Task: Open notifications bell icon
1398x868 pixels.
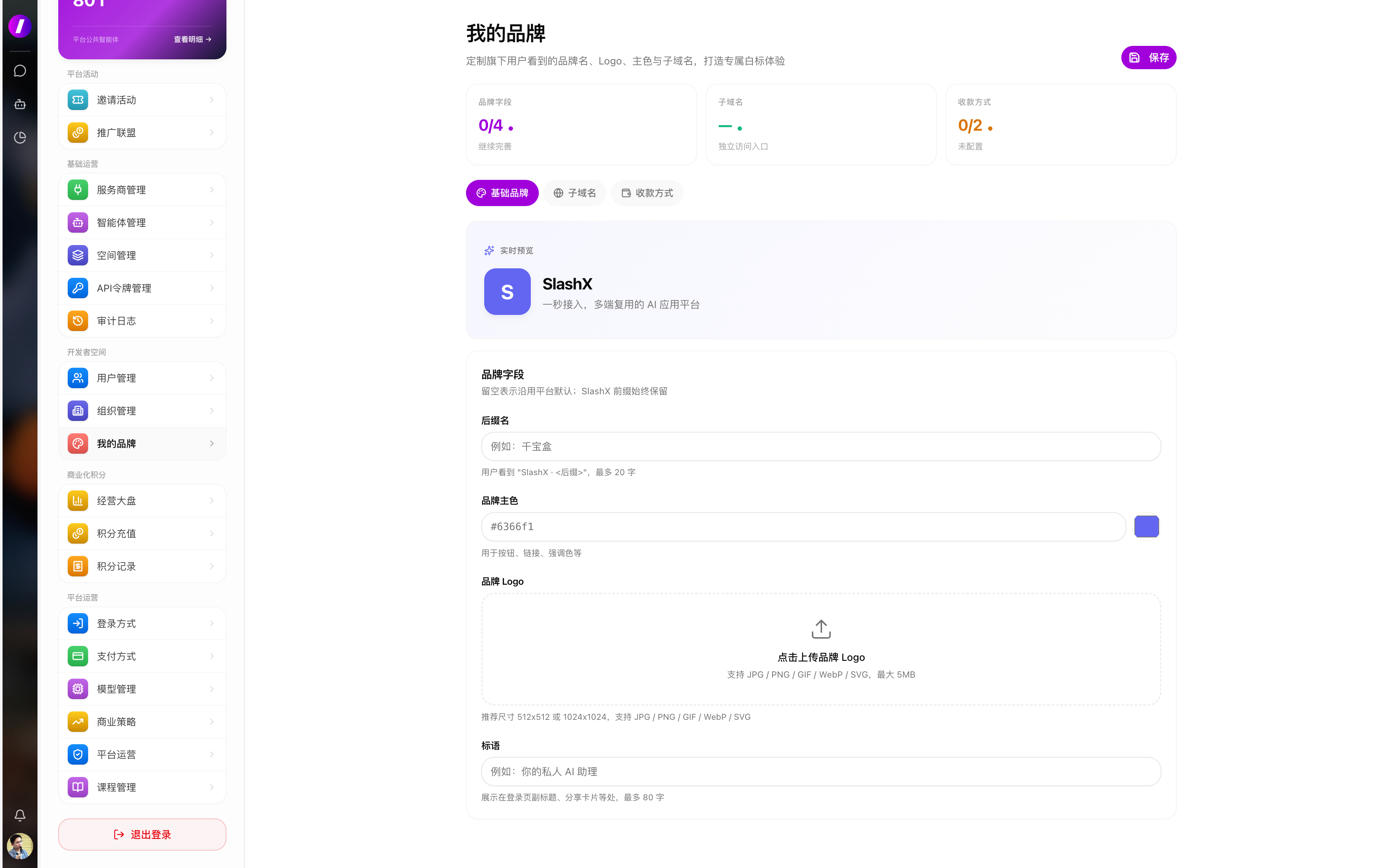Action: tap(20, 815)
